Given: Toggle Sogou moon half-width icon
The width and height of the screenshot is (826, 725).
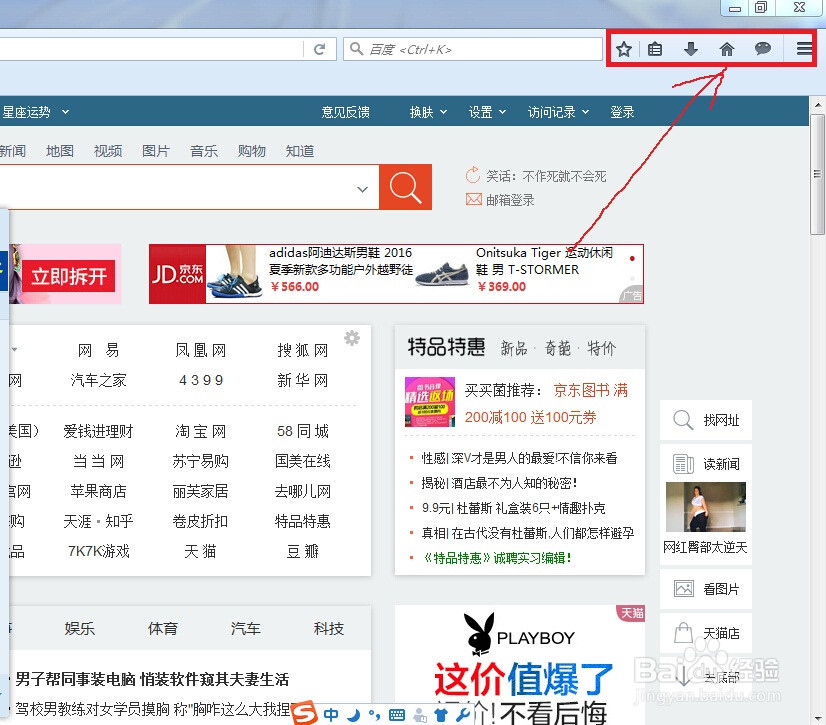Looking at the screenshot, I should click(353, 715).
